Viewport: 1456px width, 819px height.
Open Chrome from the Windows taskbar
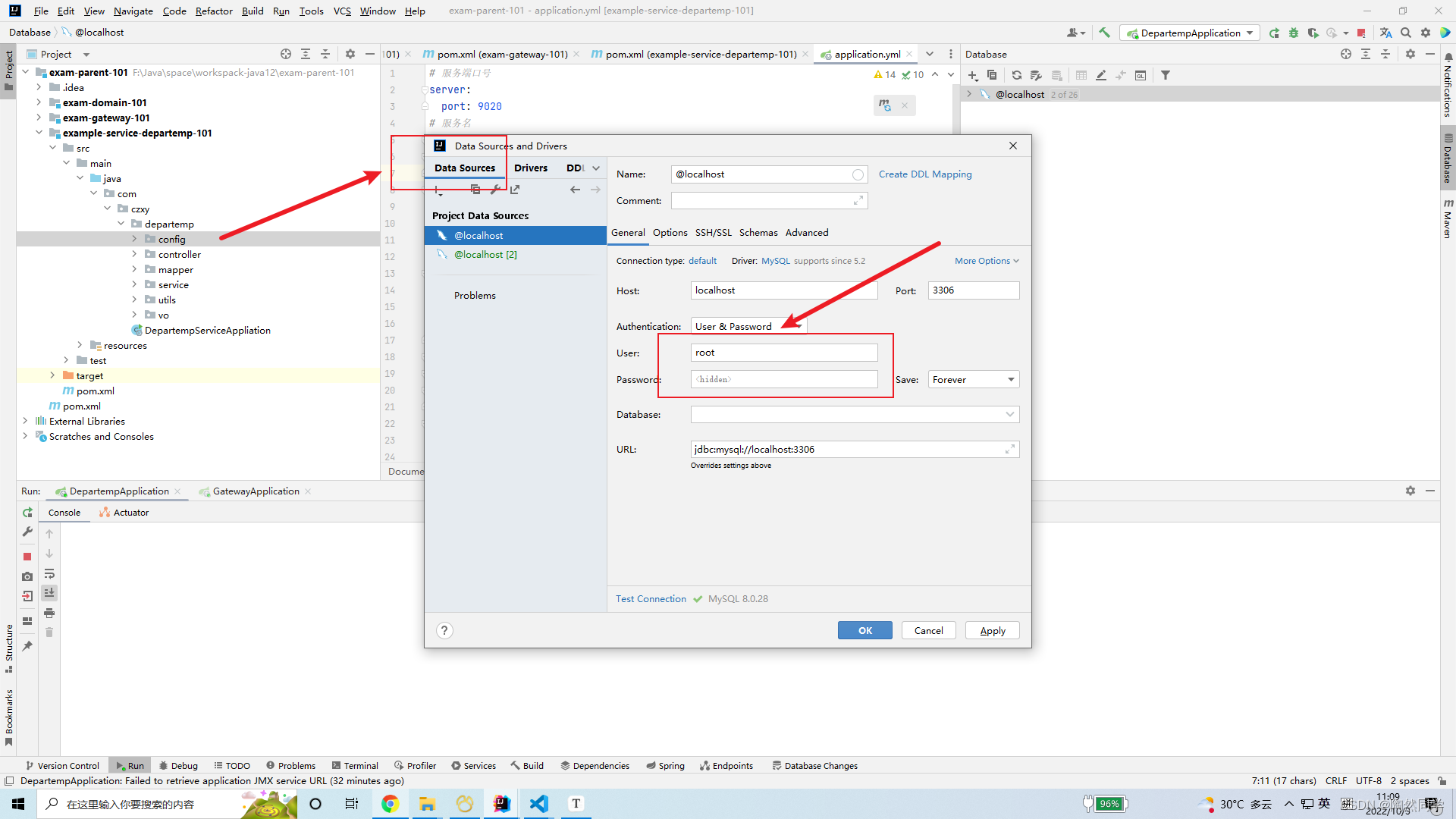(390, 804)
